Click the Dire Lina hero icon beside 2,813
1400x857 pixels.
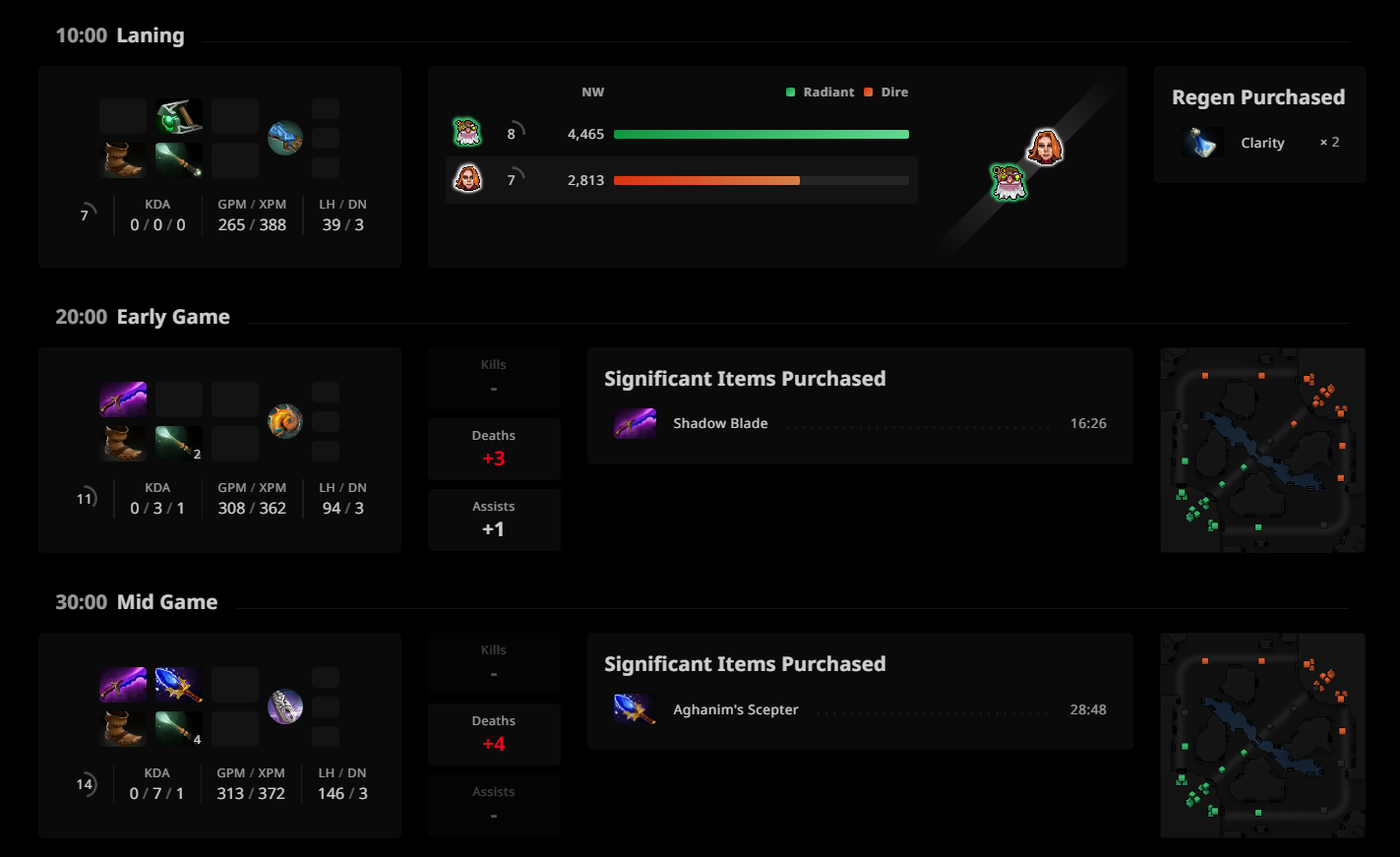click(x=467, y=178)
